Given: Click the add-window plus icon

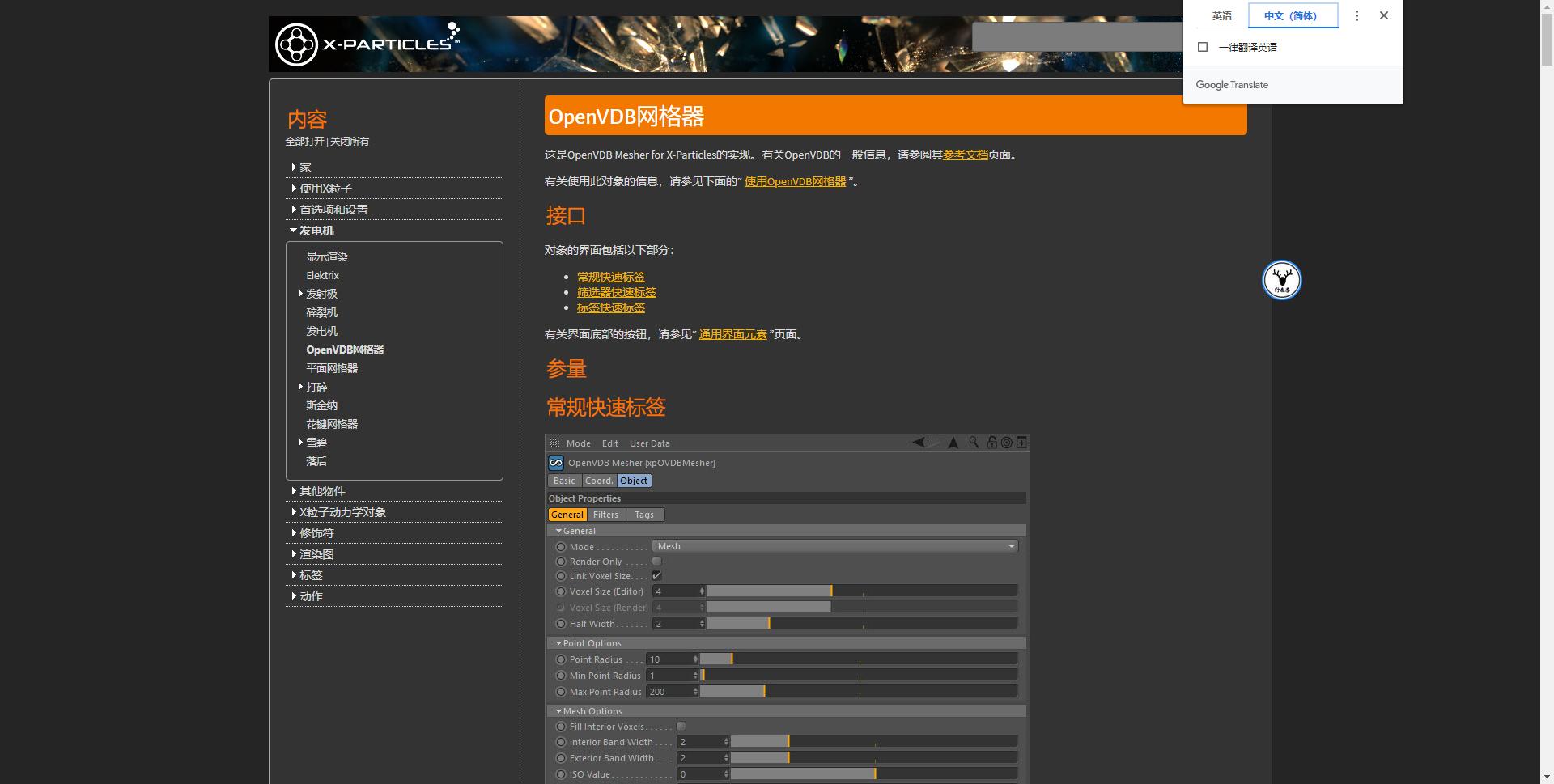Looking at the screenshot, I should tap(1021, 443).
